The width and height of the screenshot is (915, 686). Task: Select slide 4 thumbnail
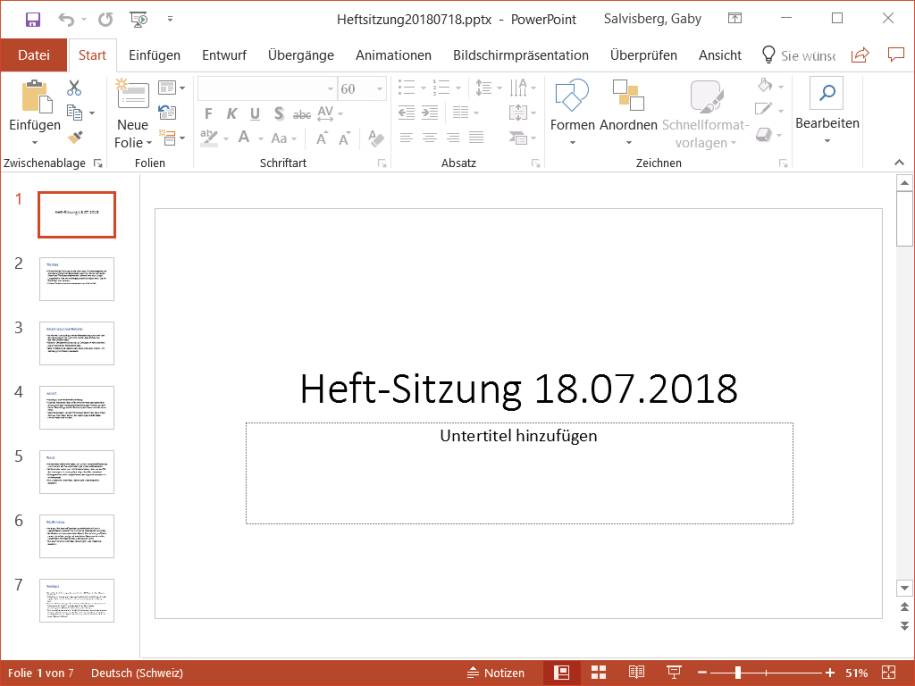pyautogui.click(x=76, y=408)
